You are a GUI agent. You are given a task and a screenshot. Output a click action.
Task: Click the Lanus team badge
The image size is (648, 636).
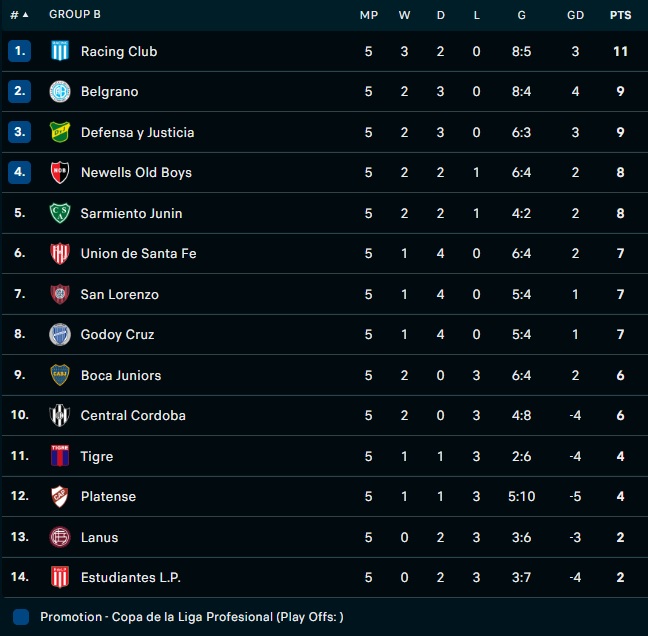click(60, 537)
